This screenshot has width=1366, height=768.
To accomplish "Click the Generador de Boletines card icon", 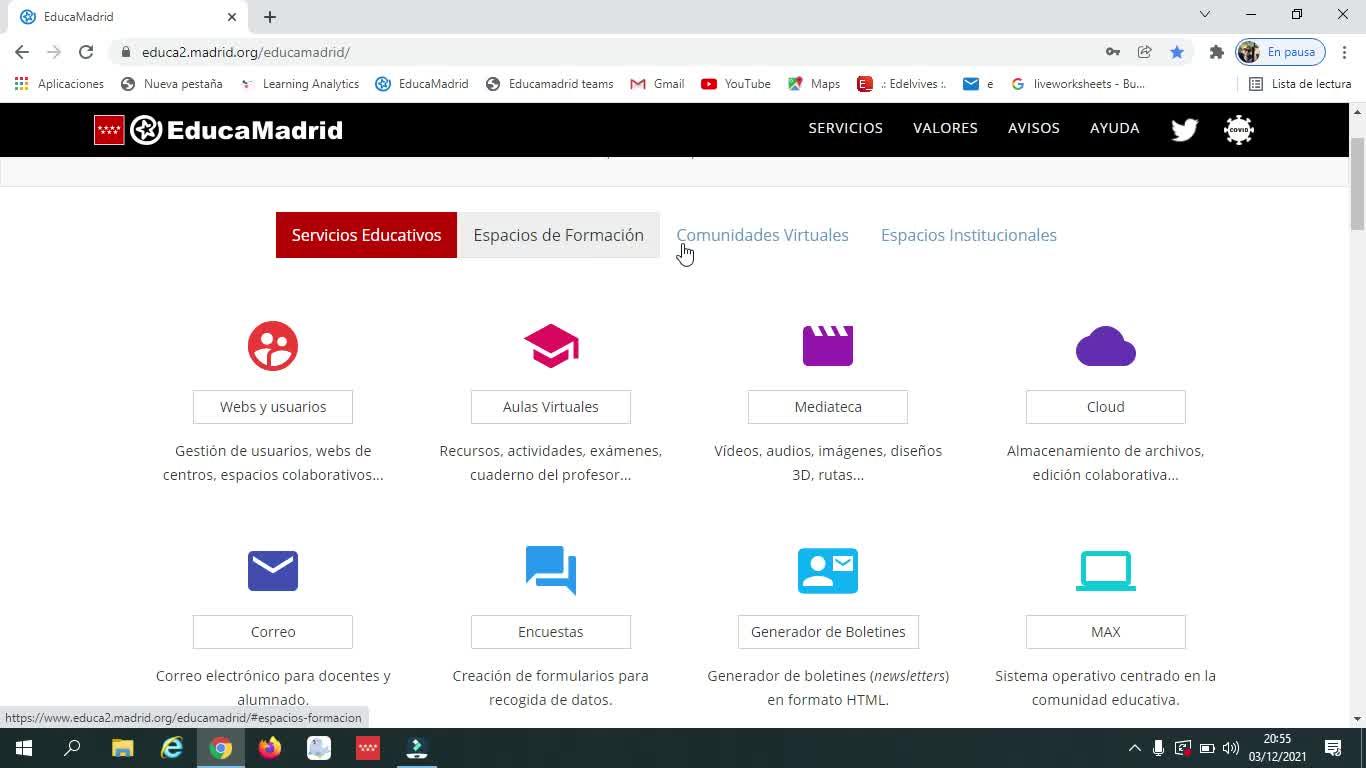I will point(828,571).
